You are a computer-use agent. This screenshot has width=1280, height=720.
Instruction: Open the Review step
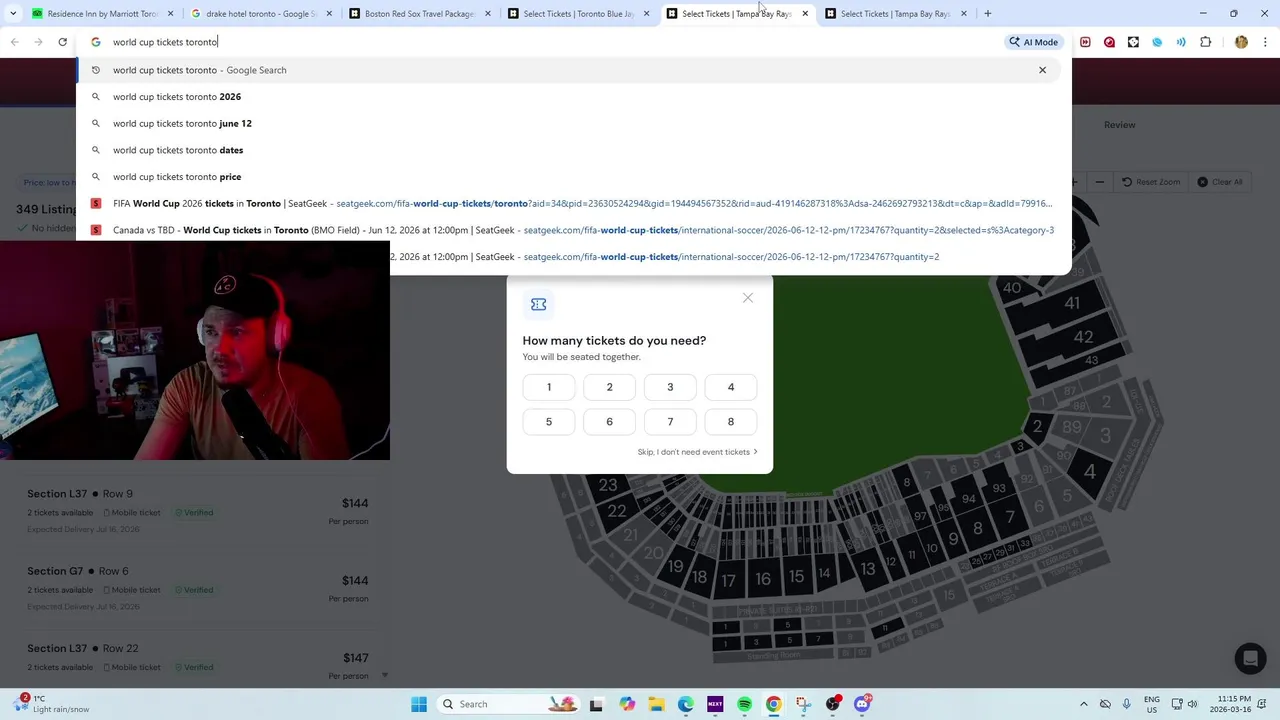point(1119,125)
